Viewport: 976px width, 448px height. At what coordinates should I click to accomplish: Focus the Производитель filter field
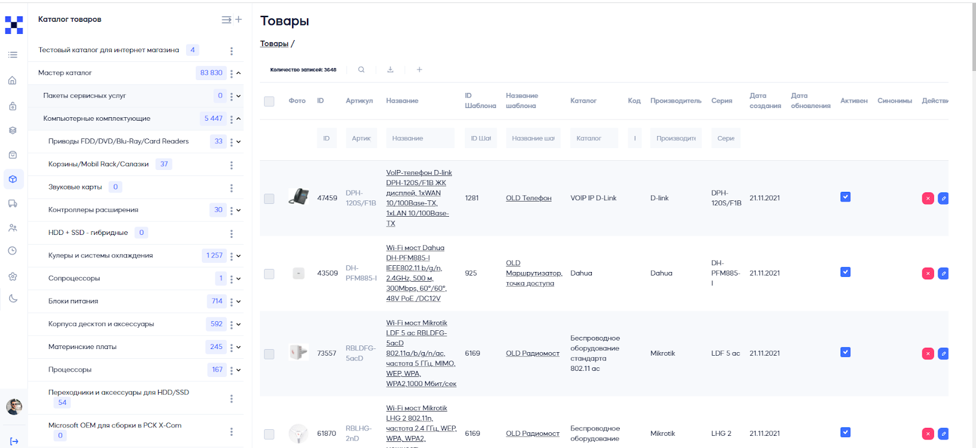(675, 138)
